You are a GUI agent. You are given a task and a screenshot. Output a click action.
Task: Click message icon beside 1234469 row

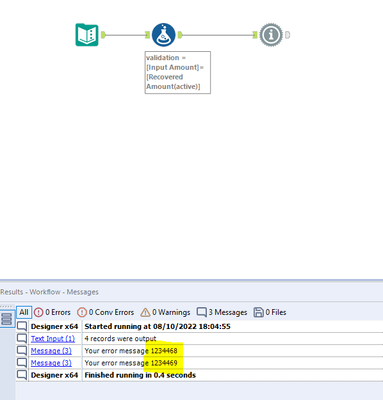22,363
